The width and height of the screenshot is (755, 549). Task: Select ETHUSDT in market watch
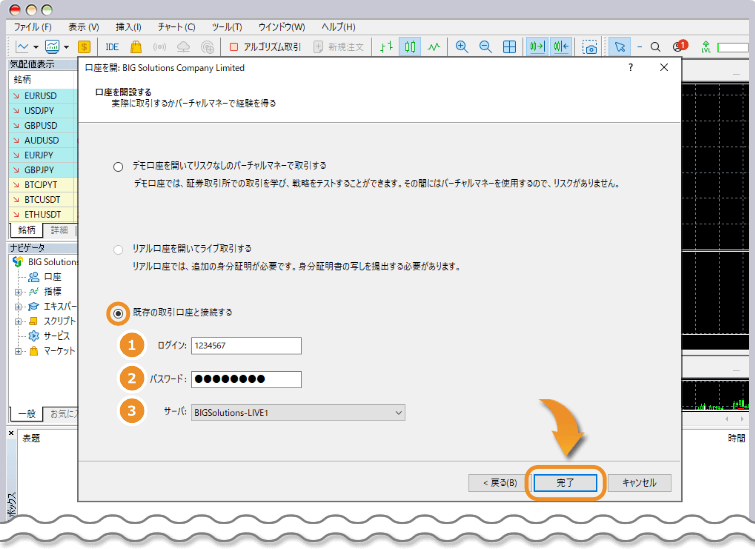tap(43, 215)
